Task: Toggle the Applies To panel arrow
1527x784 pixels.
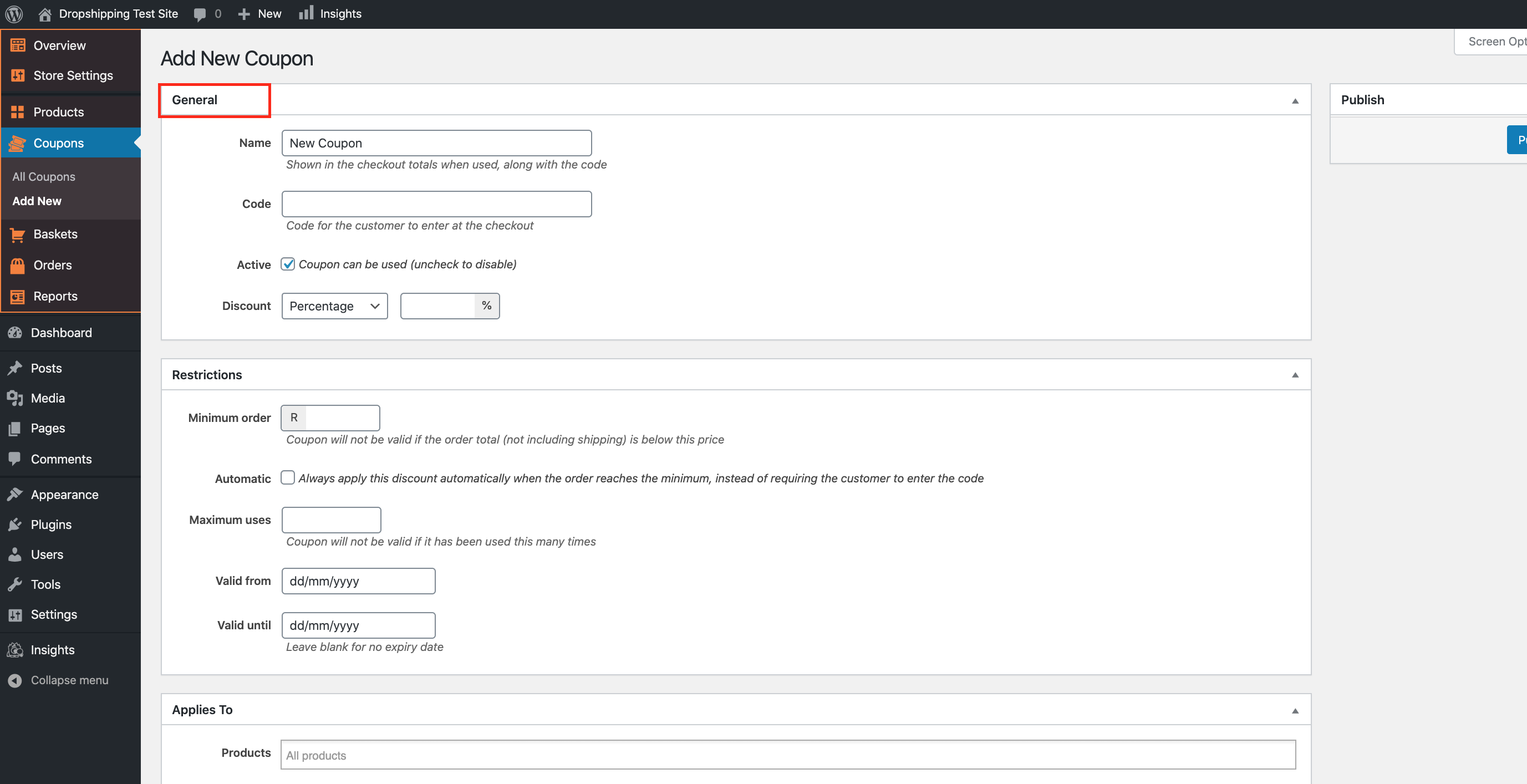Action: [1295, 710]
